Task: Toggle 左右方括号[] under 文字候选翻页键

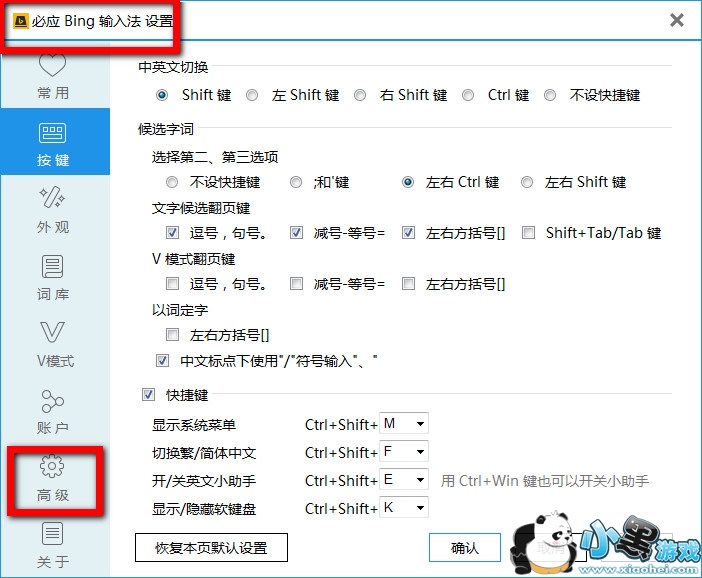Action: pos(408,233)
